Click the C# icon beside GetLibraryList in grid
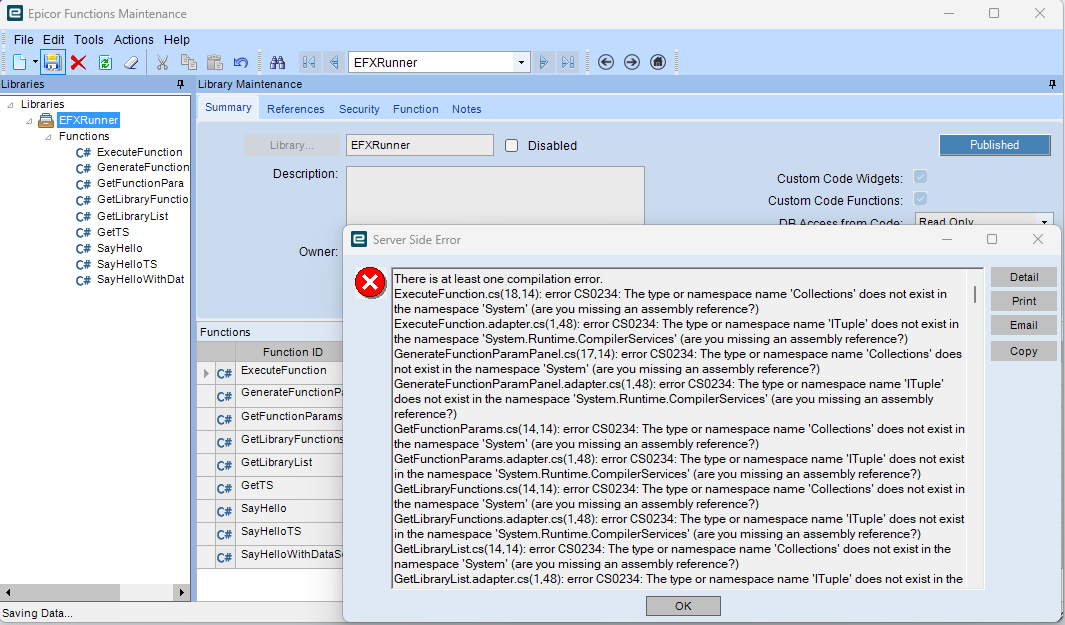The image size is (1065, 625). coord(224,465)
